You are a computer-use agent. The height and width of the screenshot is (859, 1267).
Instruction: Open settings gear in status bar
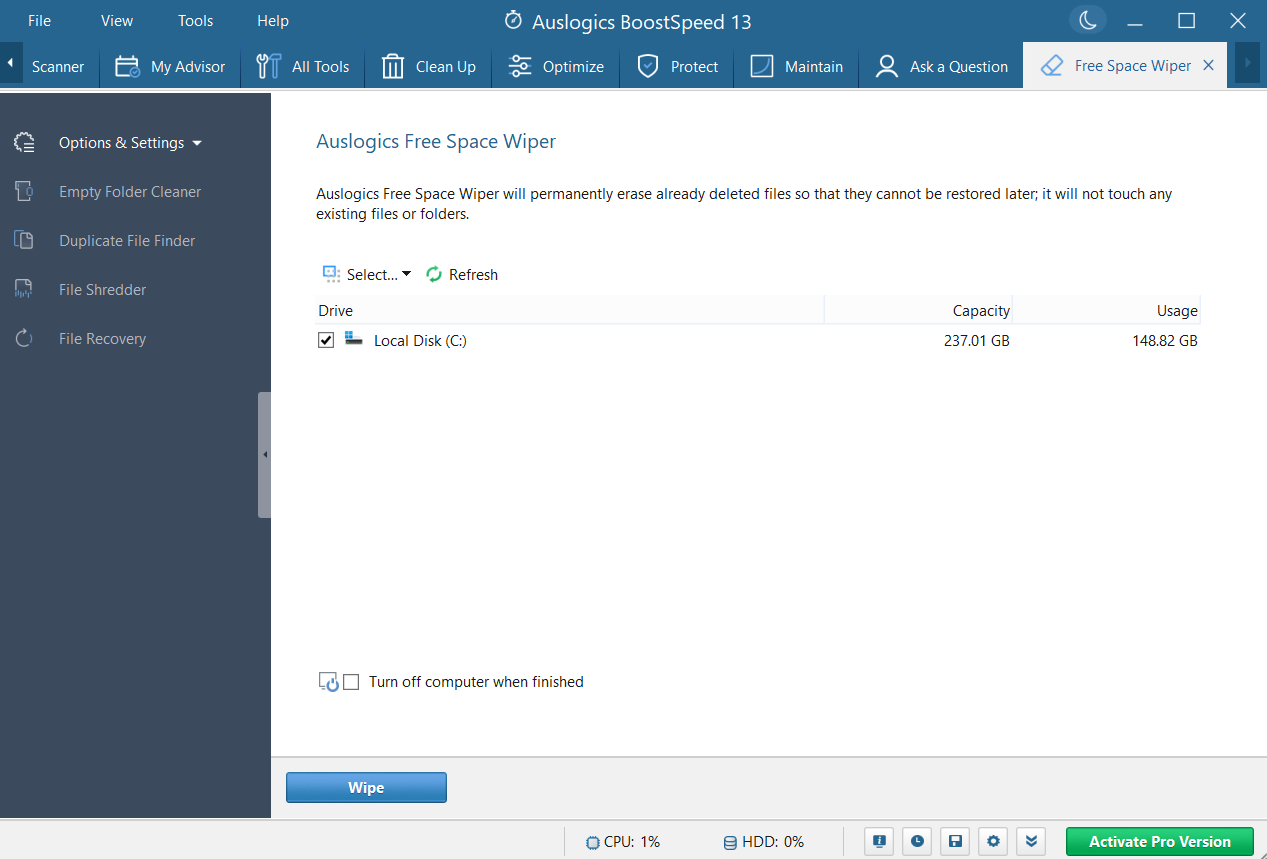pyautogui.click(x=992, y=841)
